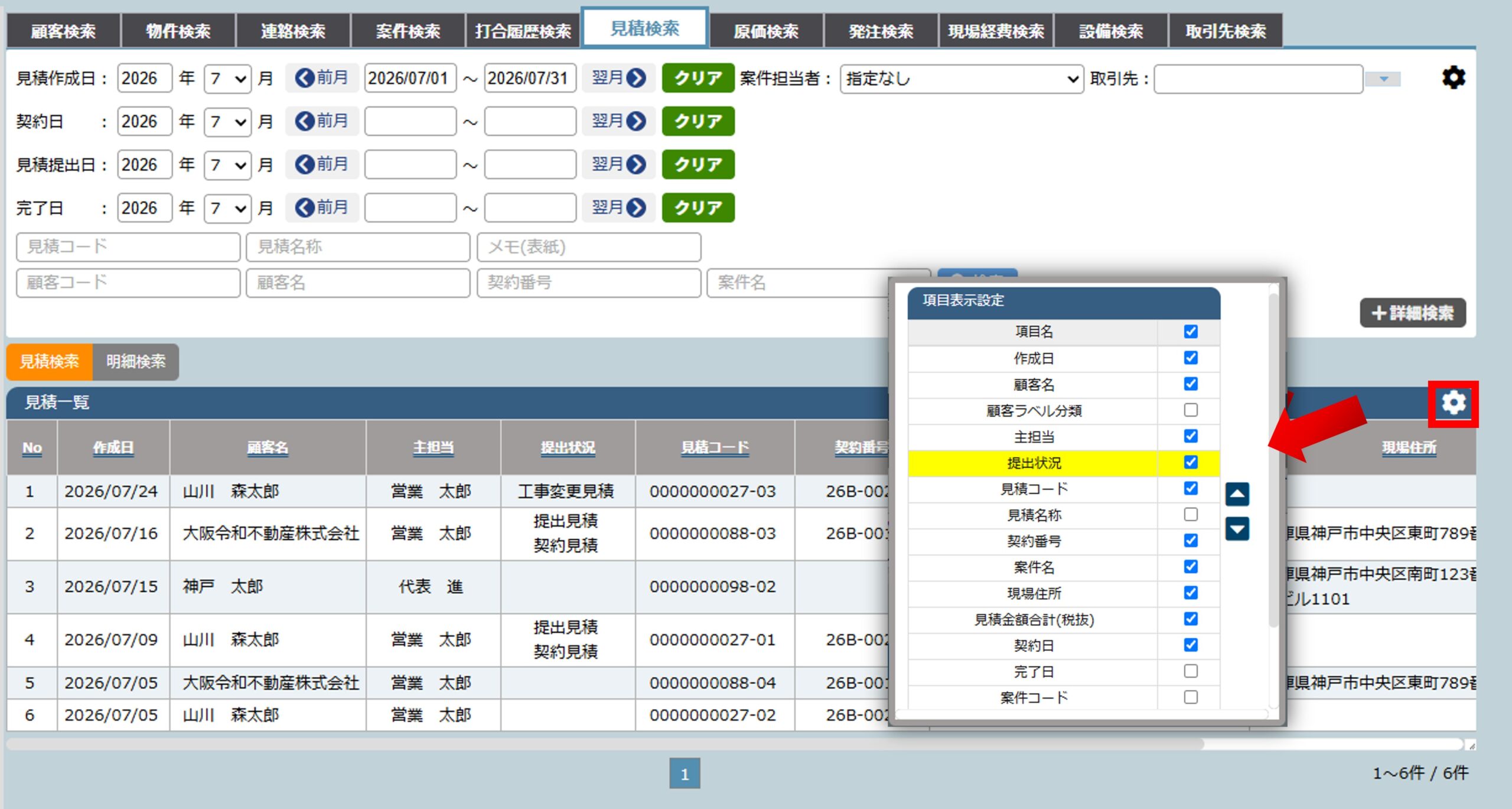Enable the 見積名称 column checkbox

[1191, 514]
